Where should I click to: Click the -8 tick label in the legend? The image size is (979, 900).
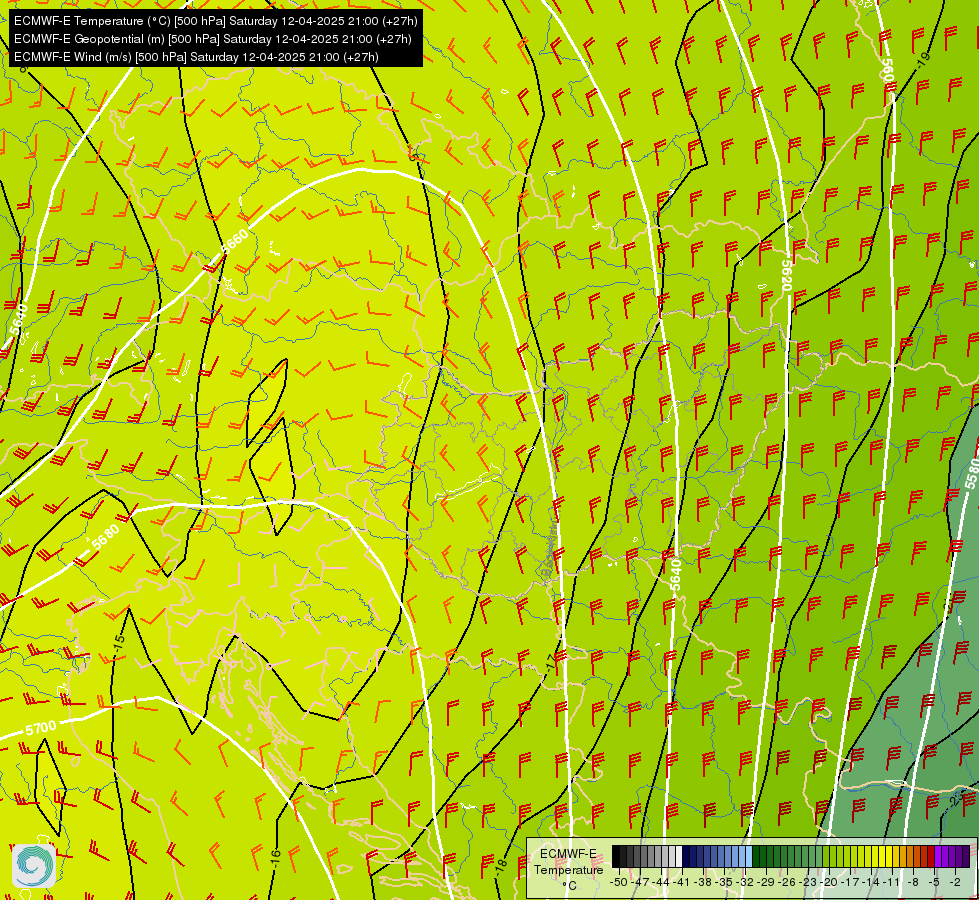(913, 882)
